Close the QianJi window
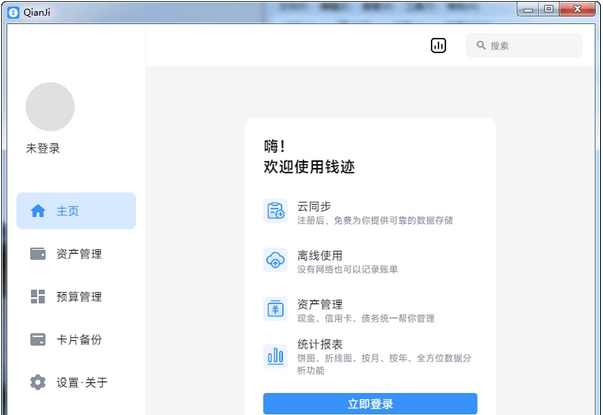 point(577,9)
